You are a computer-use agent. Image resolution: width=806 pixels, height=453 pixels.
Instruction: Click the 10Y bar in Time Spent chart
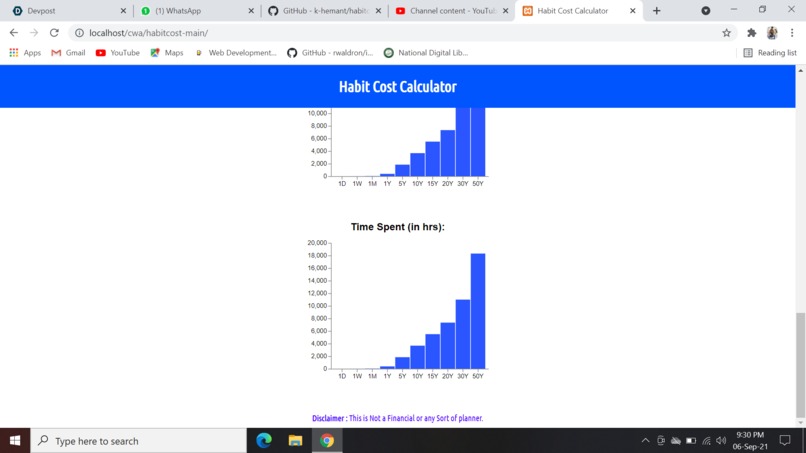[x=417, y=357]
